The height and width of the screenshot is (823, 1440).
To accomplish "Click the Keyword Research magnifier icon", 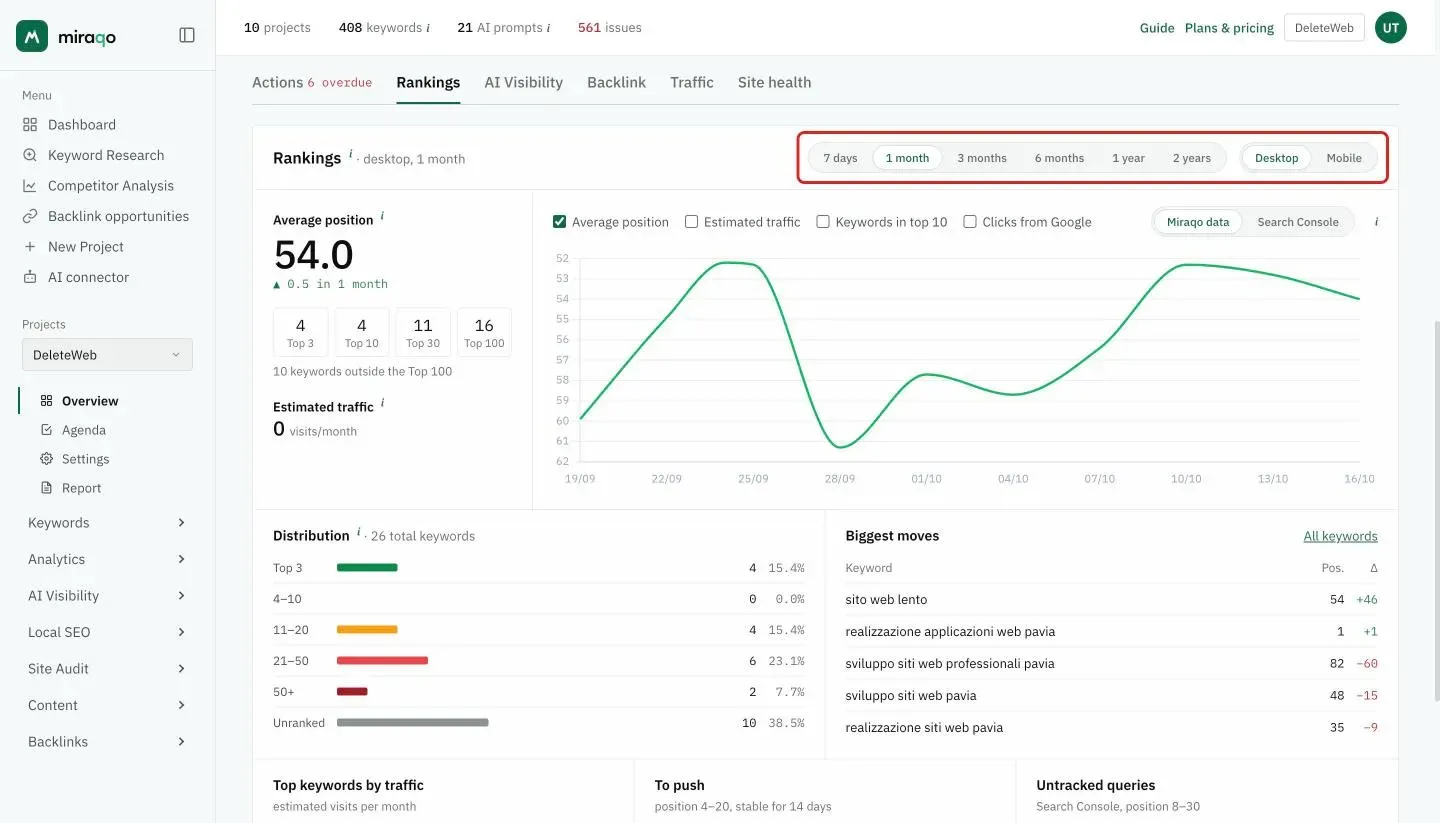I will point(30,155).
